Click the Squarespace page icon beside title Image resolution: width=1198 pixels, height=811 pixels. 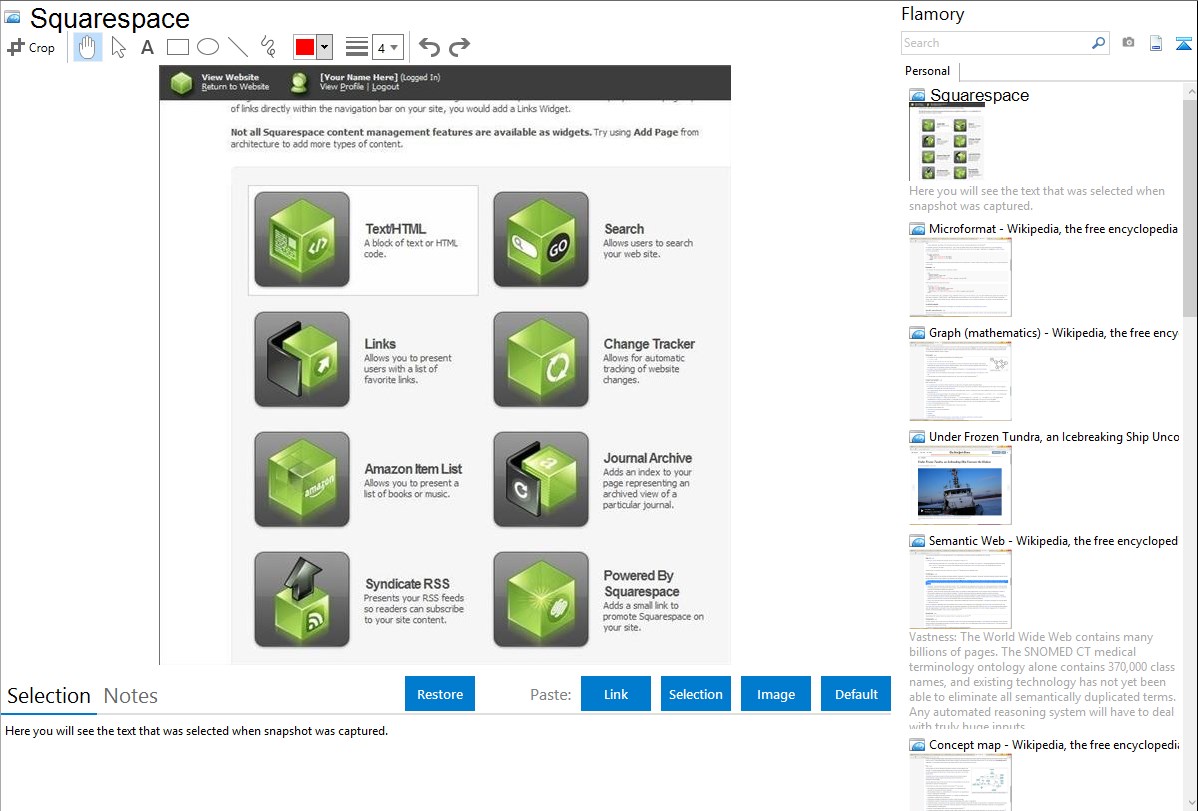12,17
